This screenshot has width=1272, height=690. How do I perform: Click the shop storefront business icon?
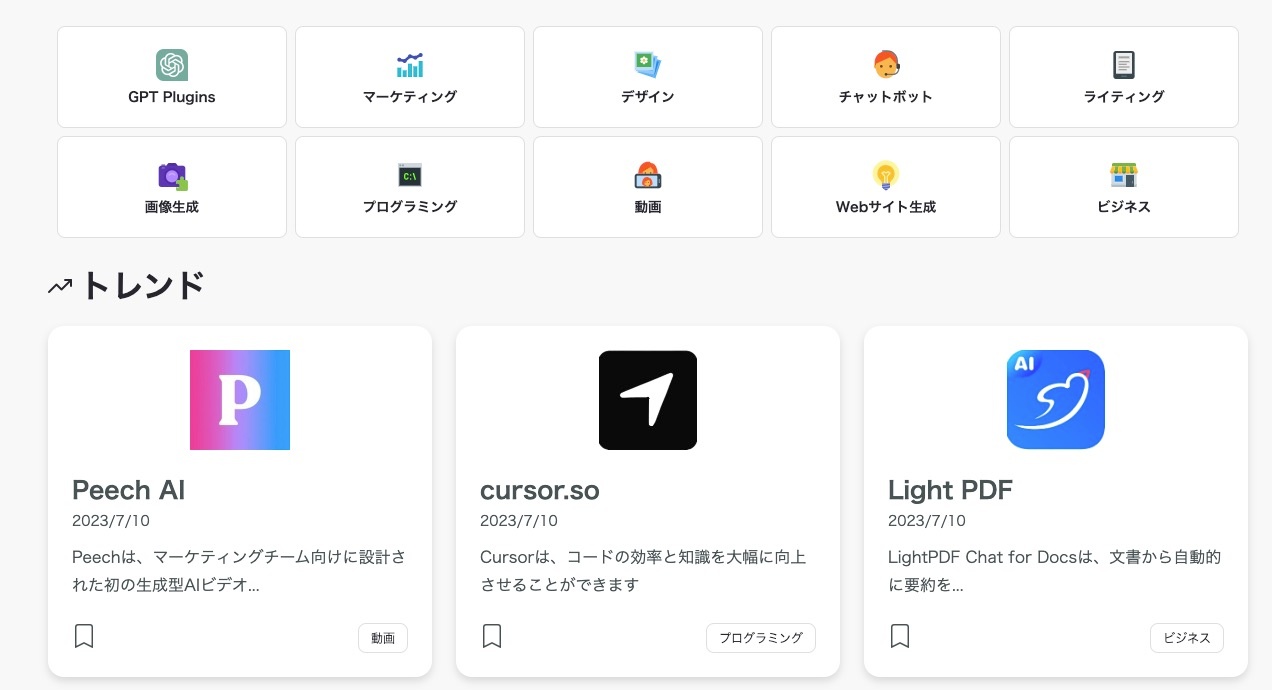point(1124,175)
